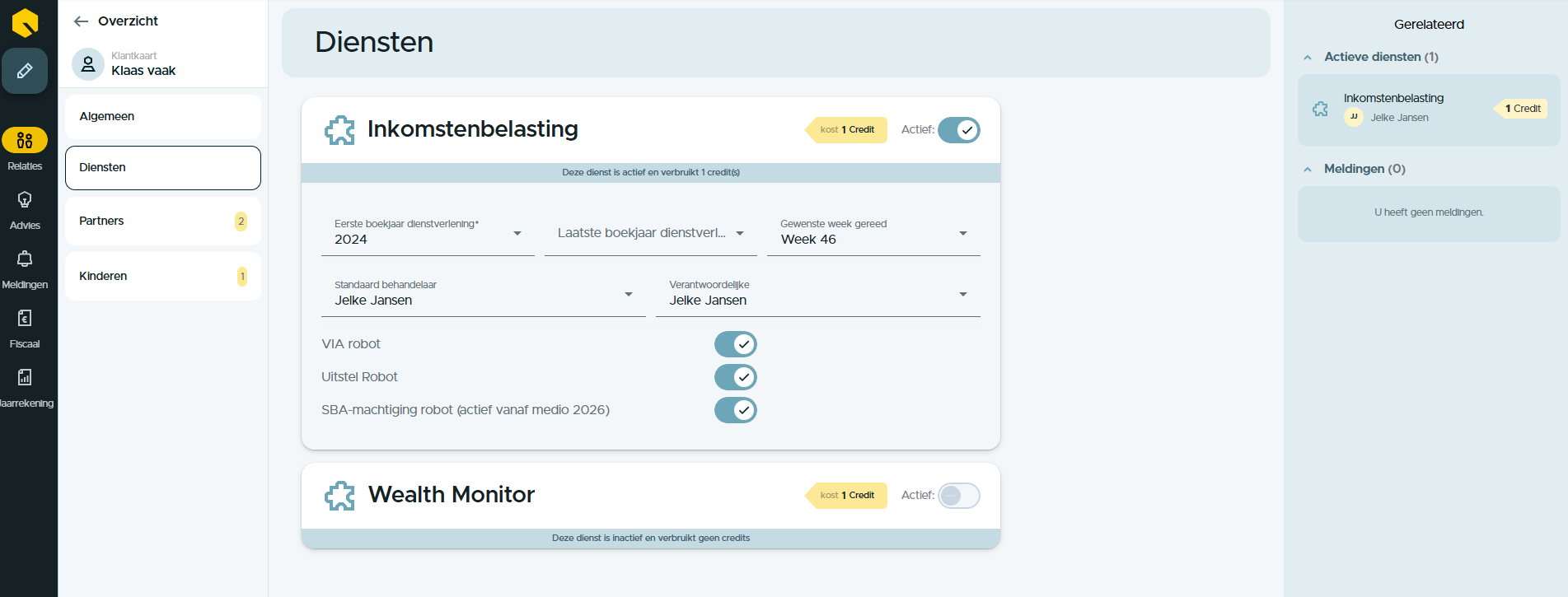Open Eerste boekjaar dienstverlening dropdown
This screenshot has height=597, width=1568.
428,233
